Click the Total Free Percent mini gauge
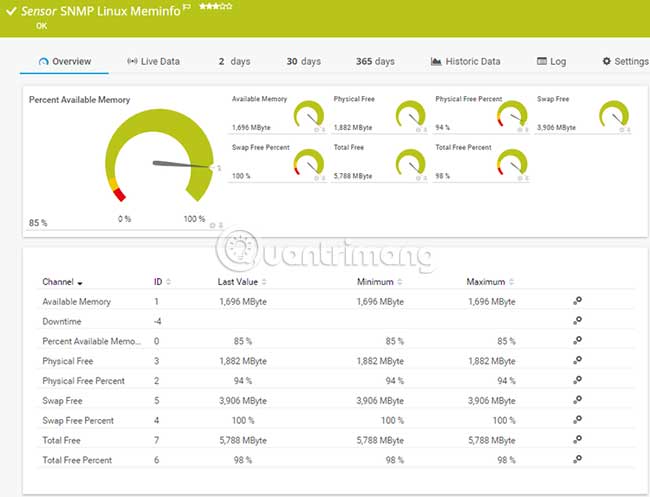Screen dimensions: 650x497 pyautogui.click(x=512, y=162)
